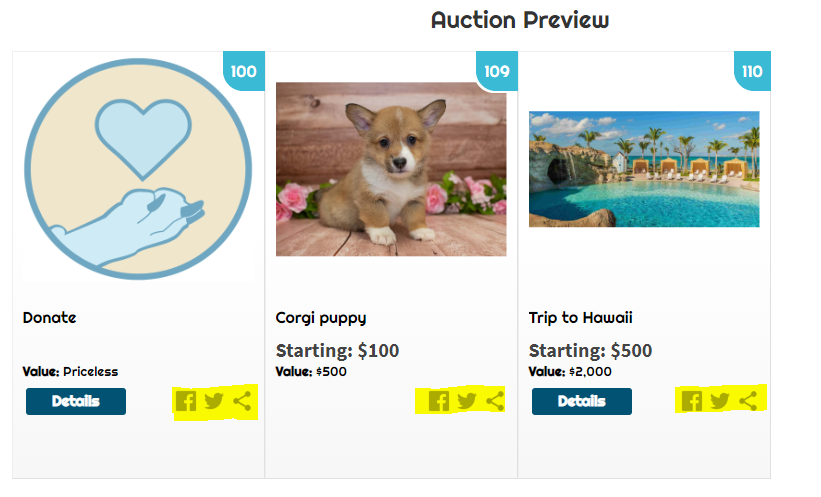The width and height of the screenshot is (821, 497).
Task: Click the Donate heart-and-hand image
Action: pos(138,169)
